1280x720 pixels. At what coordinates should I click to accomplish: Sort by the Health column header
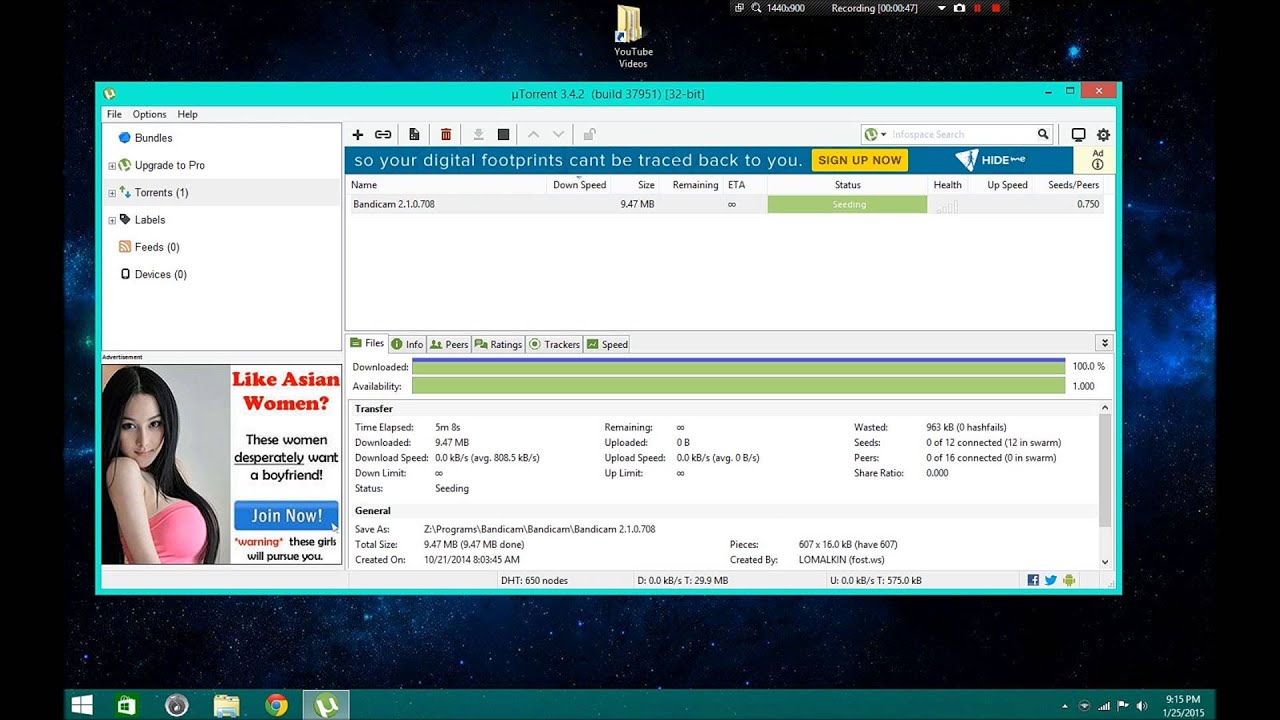click(947, 185)
